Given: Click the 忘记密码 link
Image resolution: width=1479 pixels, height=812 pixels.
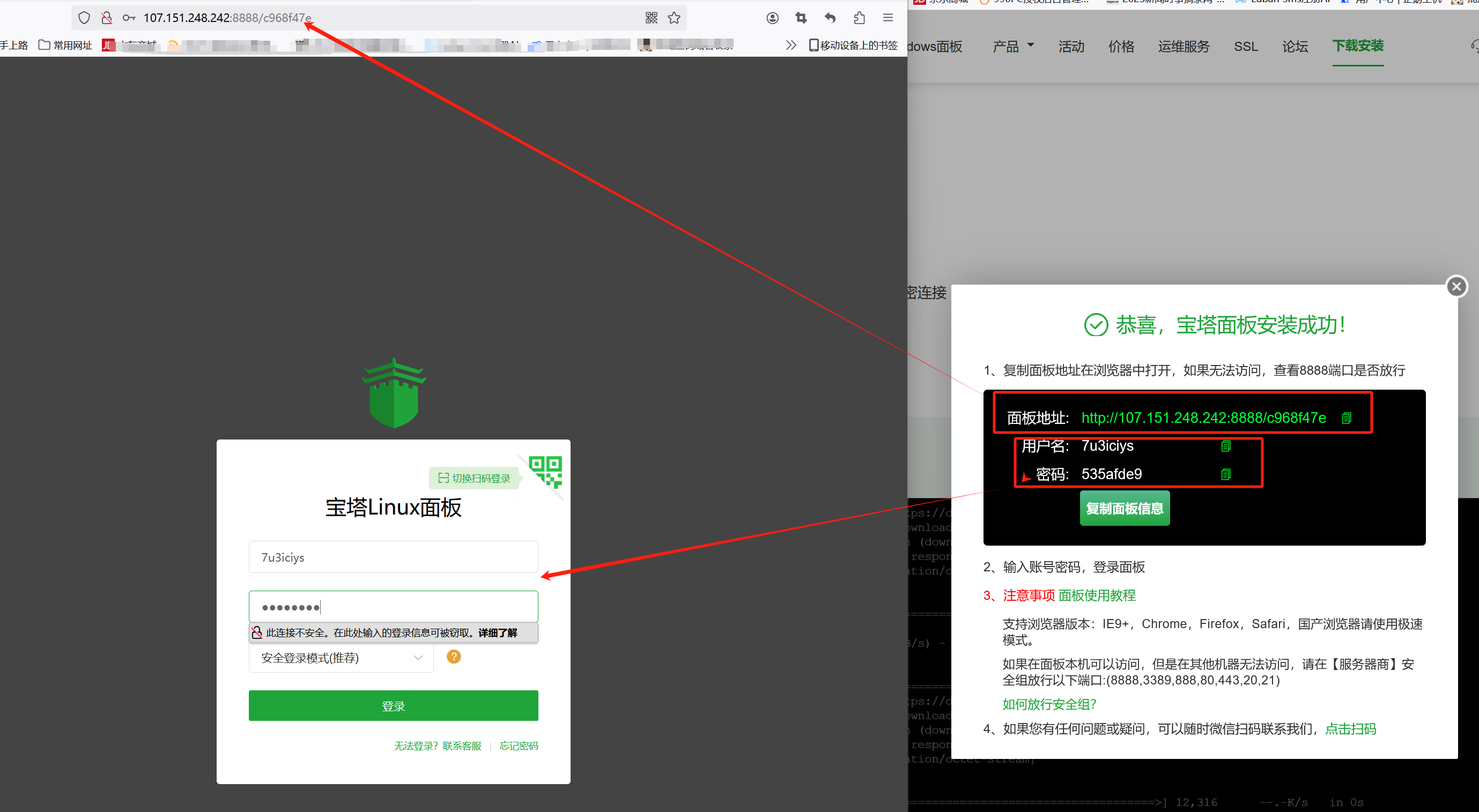Looking at the screenshot, I should [519, 746].
